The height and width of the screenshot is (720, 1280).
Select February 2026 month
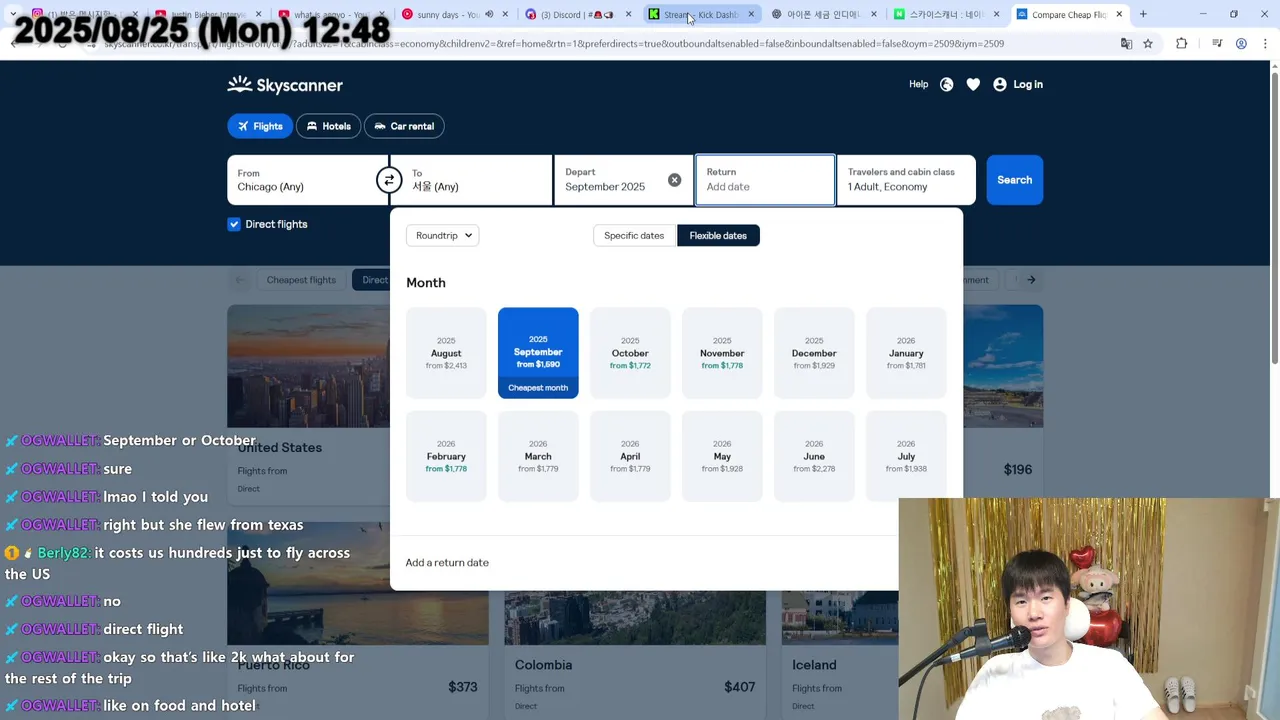coord(446,456)
